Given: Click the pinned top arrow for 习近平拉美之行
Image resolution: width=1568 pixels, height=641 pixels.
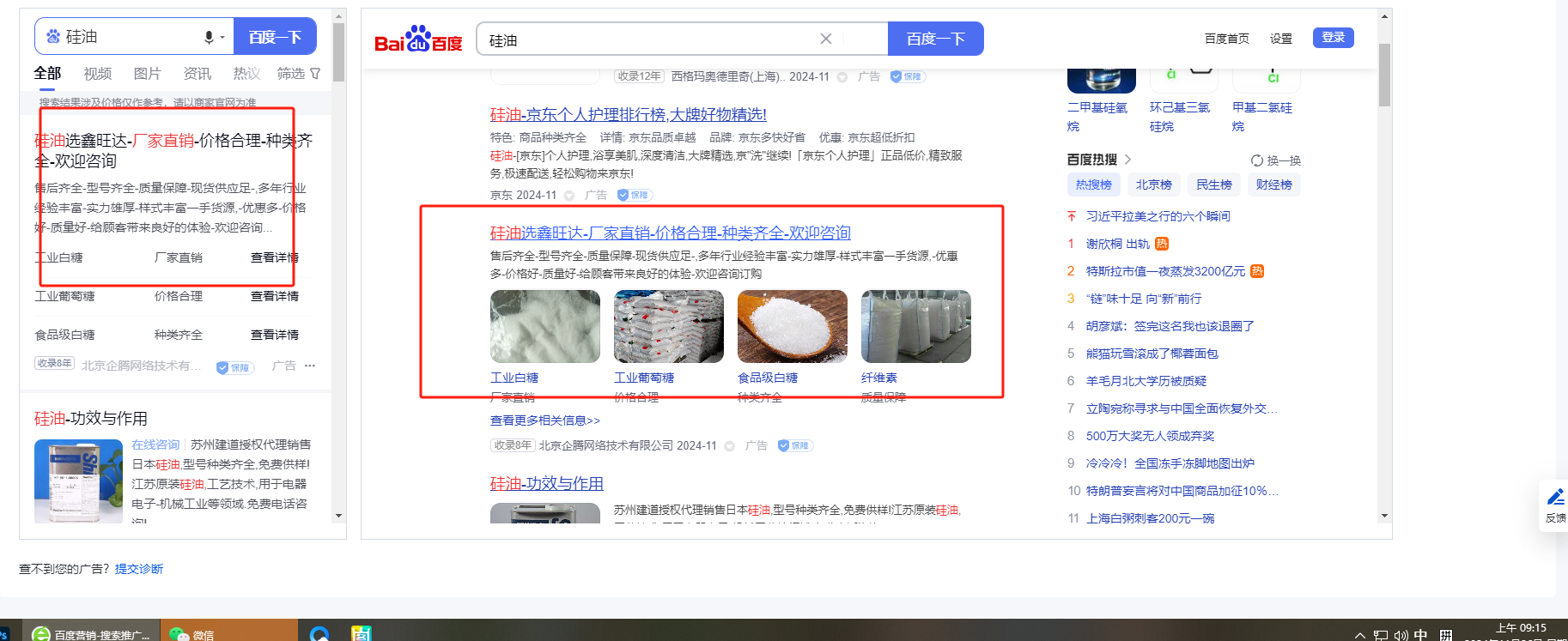Looking at the screenshot, I should (1072, 216).
